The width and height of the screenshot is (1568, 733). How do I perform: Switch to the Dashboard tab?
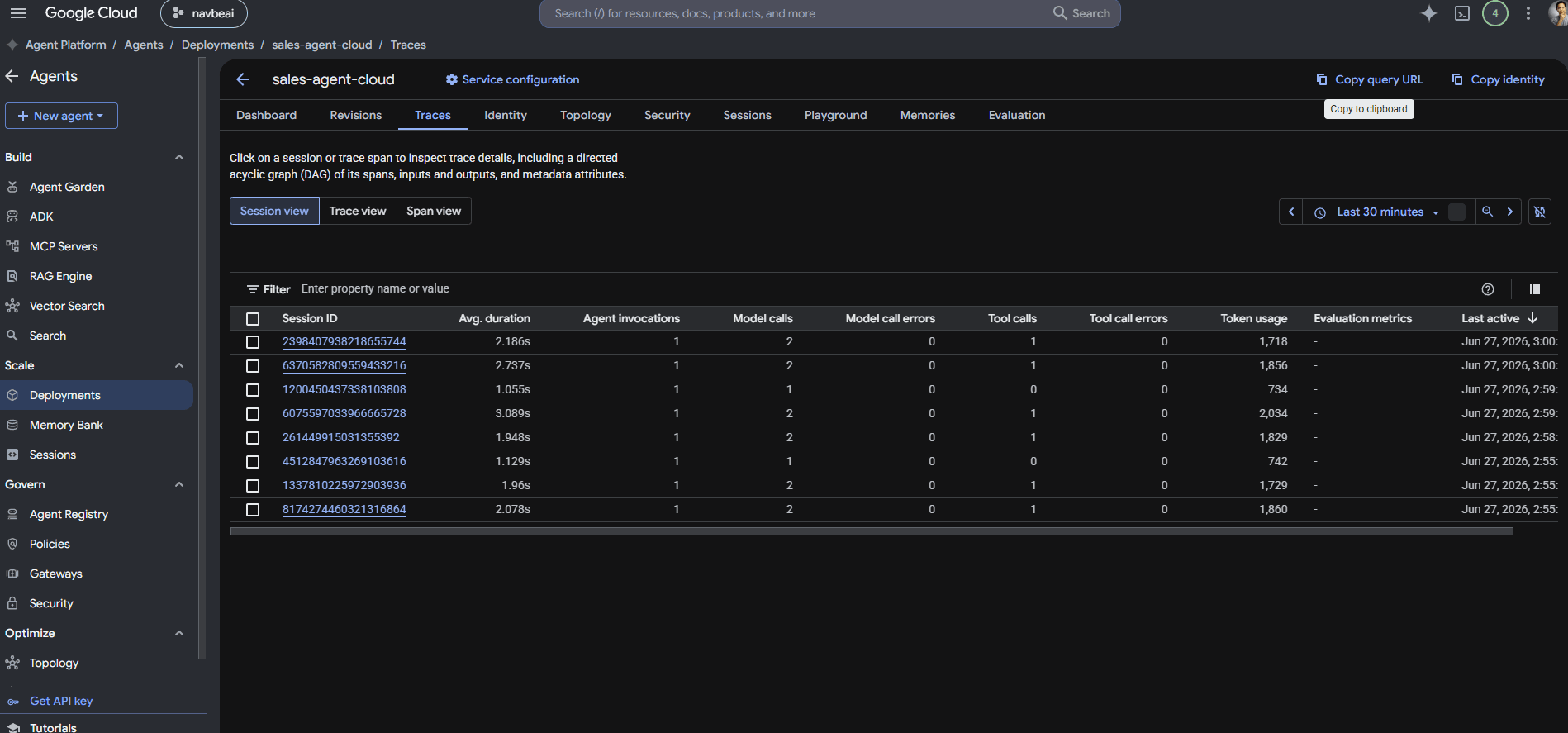coord(266,115)
